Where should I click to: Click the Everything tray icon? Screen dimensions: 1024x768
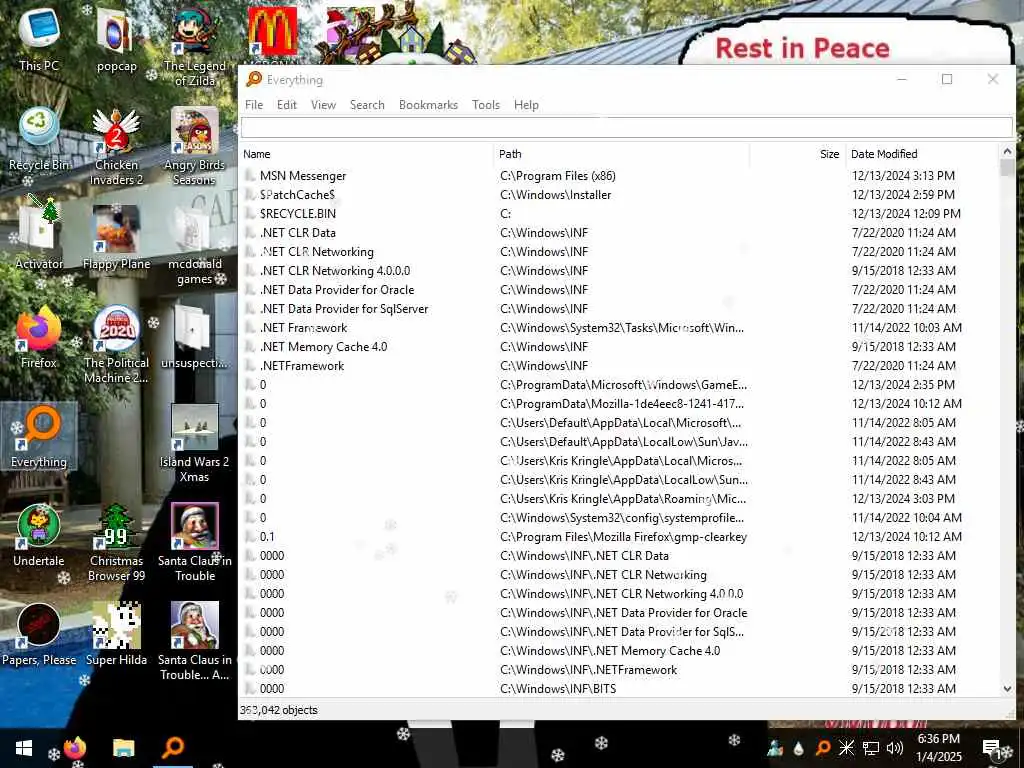click(823, 748)
